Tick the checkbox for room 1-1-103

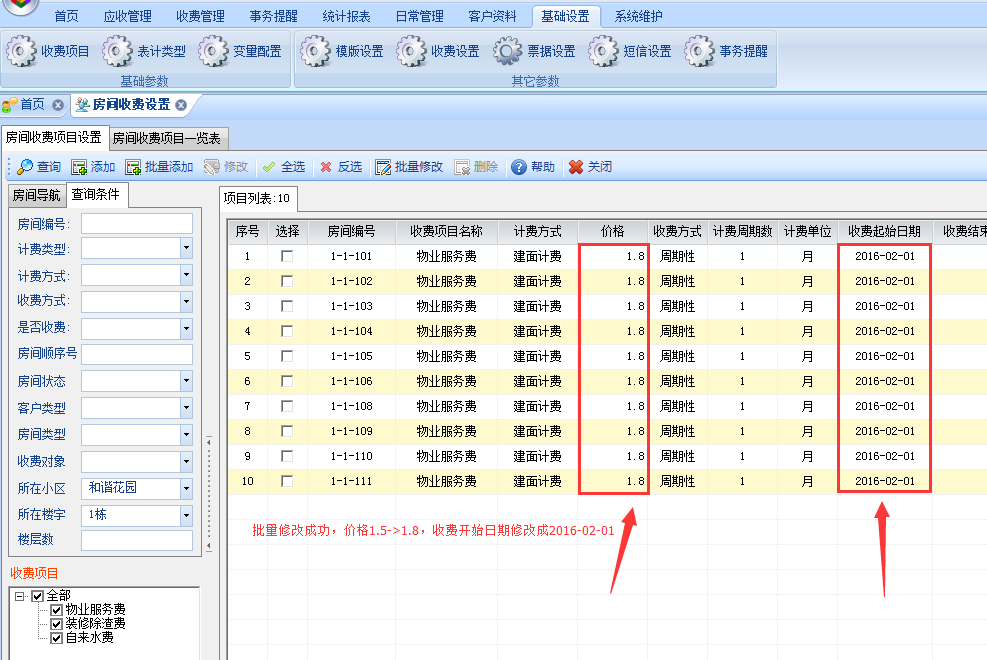click(x=287, y=306)
